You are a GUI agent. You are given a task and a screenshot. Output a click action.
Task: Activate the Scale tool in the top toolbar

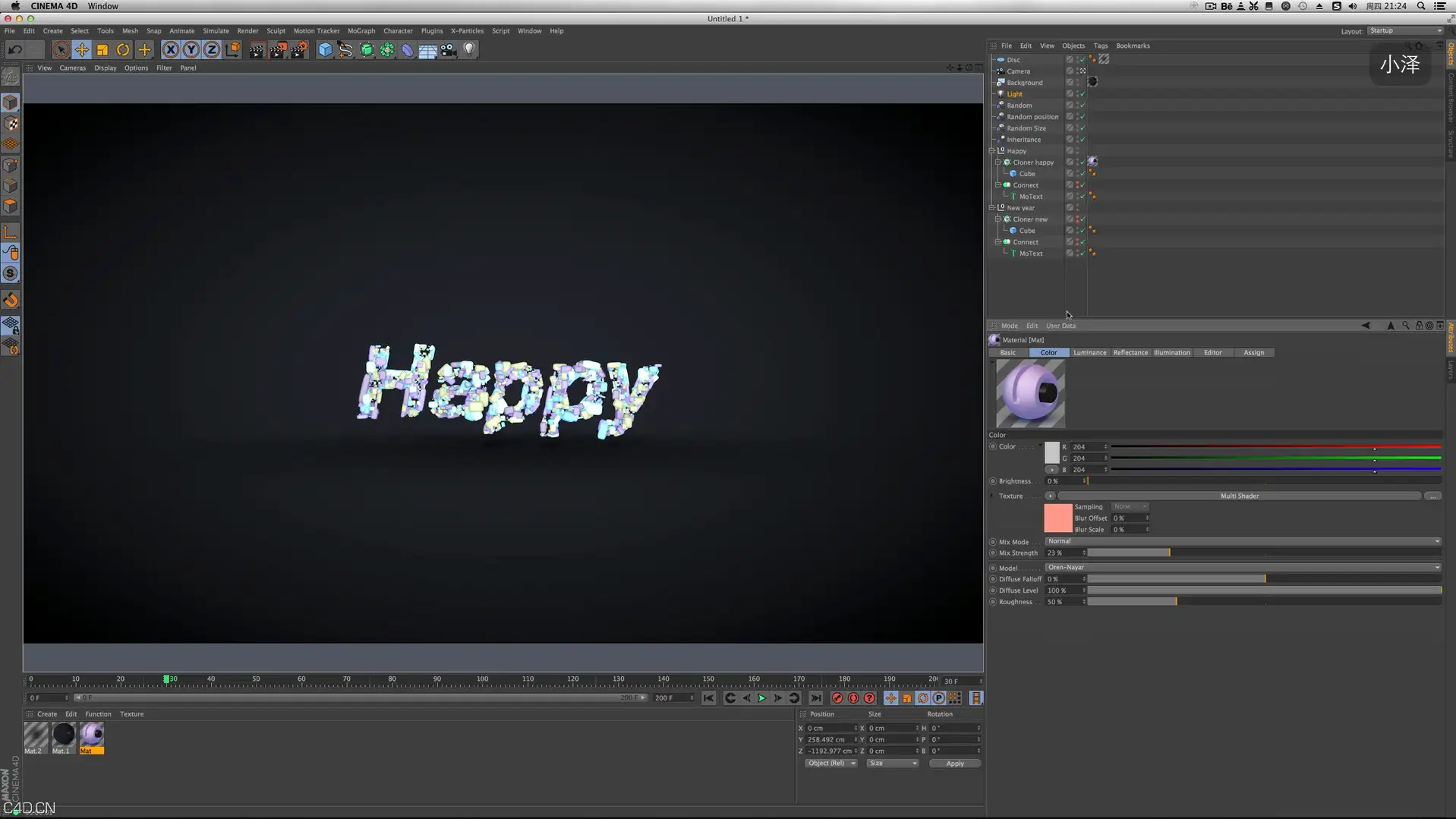click(102, 50)
